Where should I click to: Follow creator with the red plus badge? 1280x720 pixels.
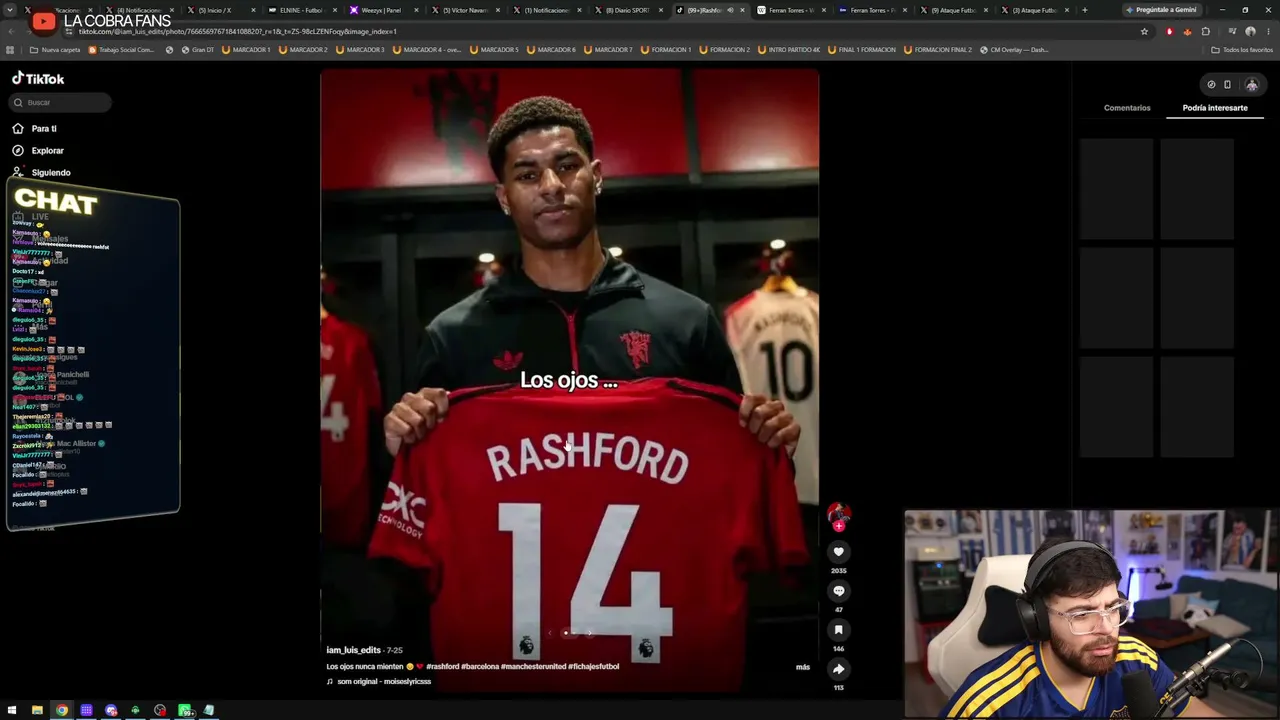click(839, 526)
